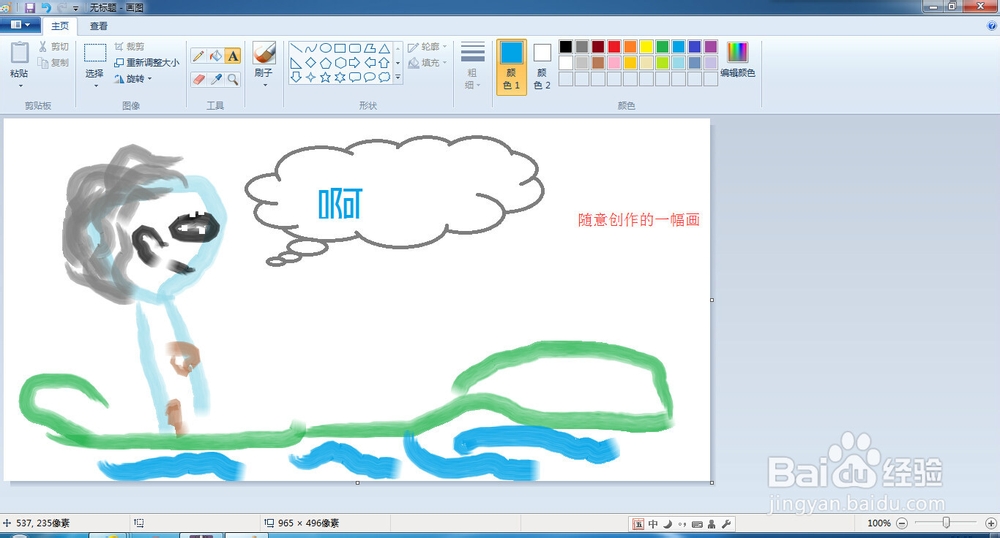This screenshot has width=1000, height=538.
Task: Choose the pentagon shape
Action: tap(325, 62)
